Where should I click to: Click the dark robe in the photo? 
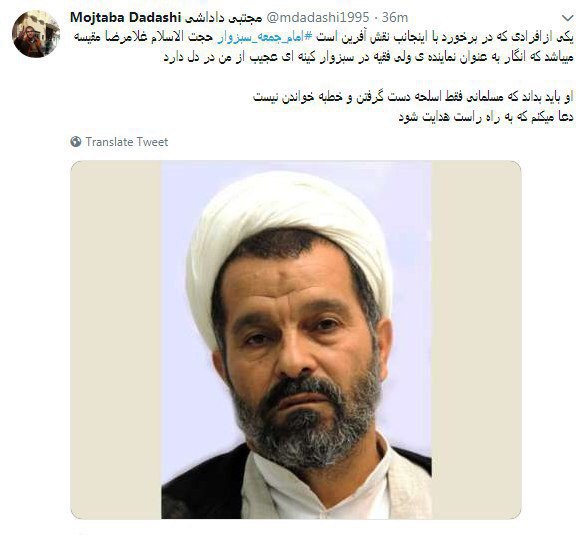[x=202, y=486]
